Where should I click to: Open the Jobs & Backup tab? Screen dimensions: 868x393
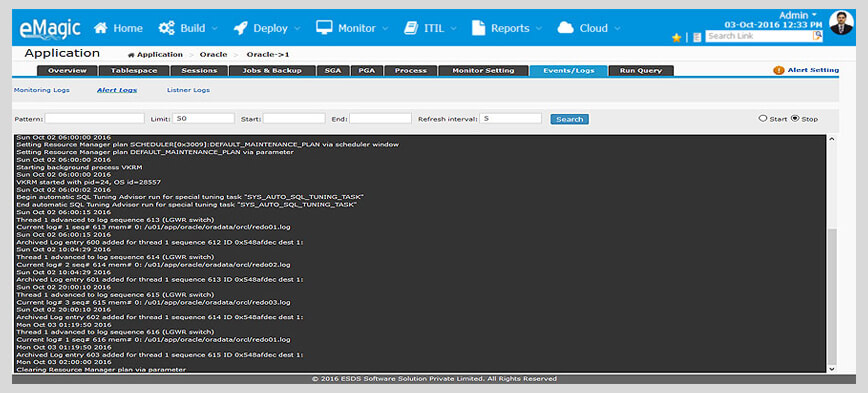coord(272,71)
